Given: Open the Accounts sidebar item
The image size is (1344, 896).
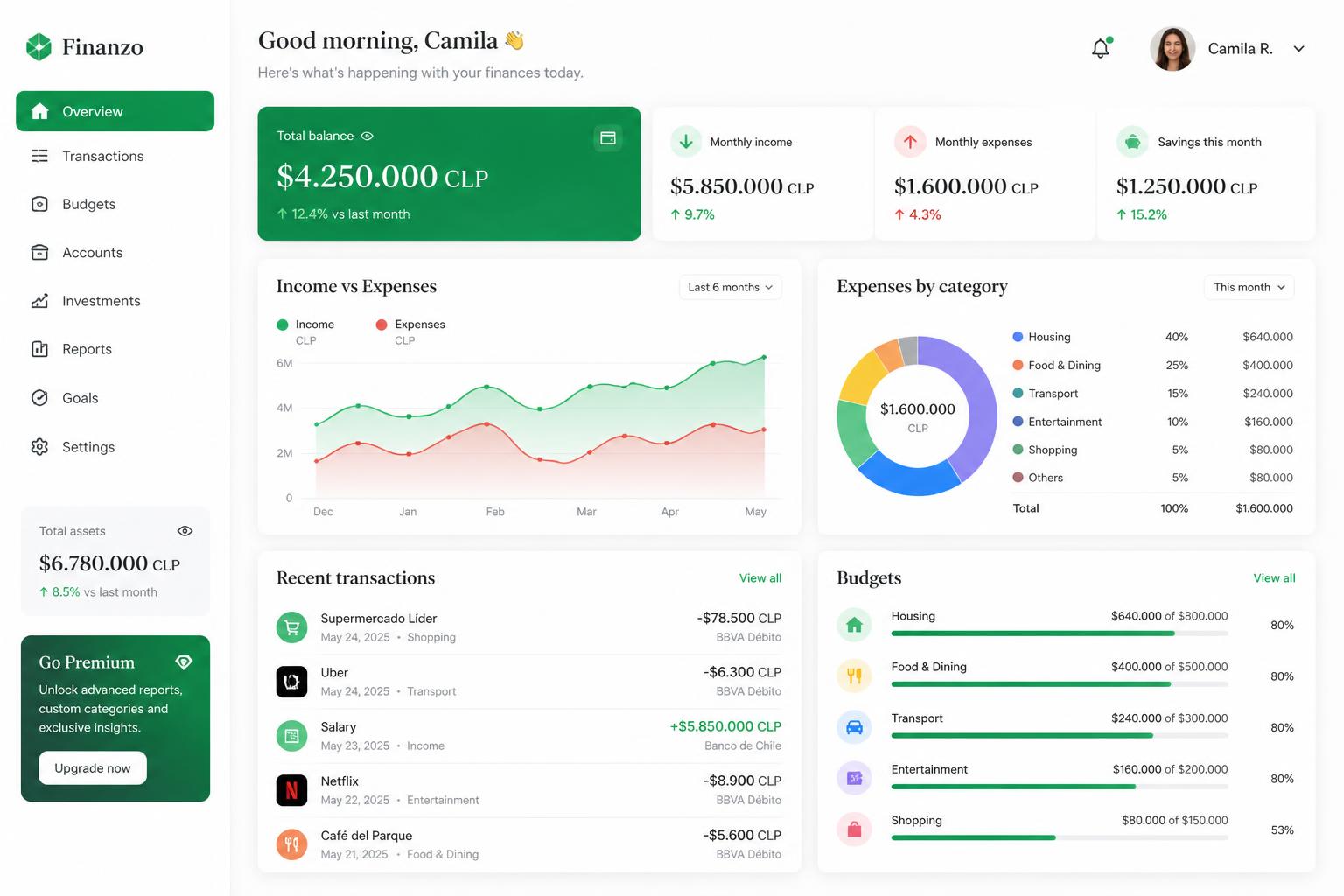Looking at the screenshot, I should [x=115, y=253].
